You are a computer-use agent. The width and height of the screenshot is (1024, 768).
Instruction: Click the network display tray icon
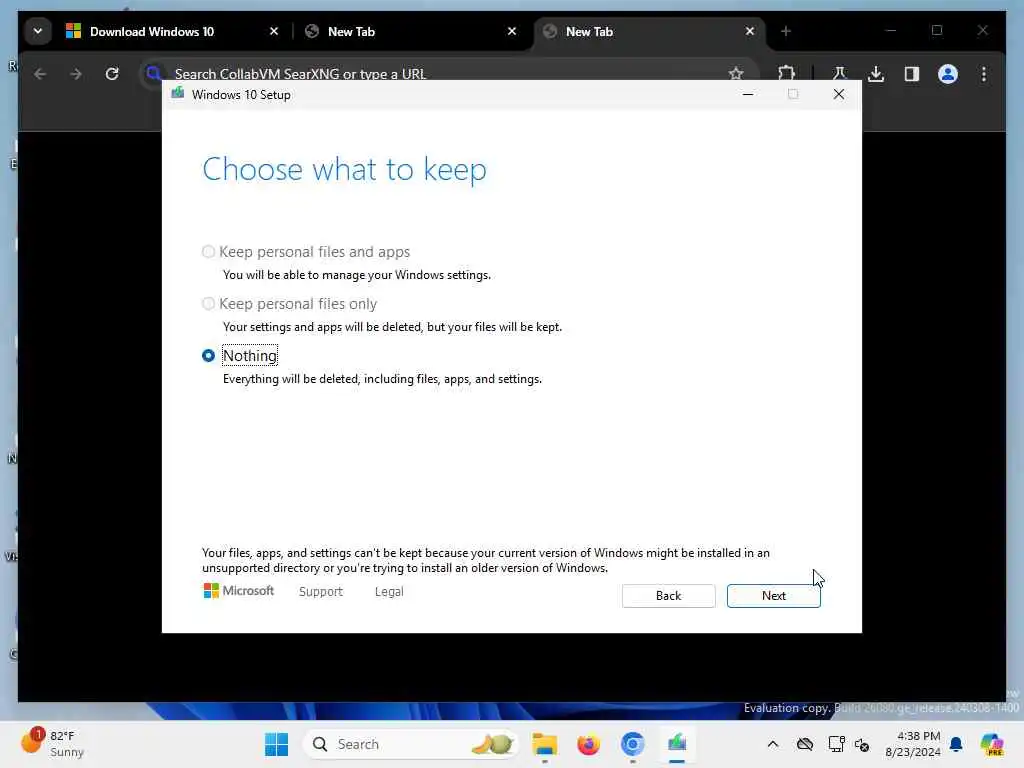coord(836,744)
